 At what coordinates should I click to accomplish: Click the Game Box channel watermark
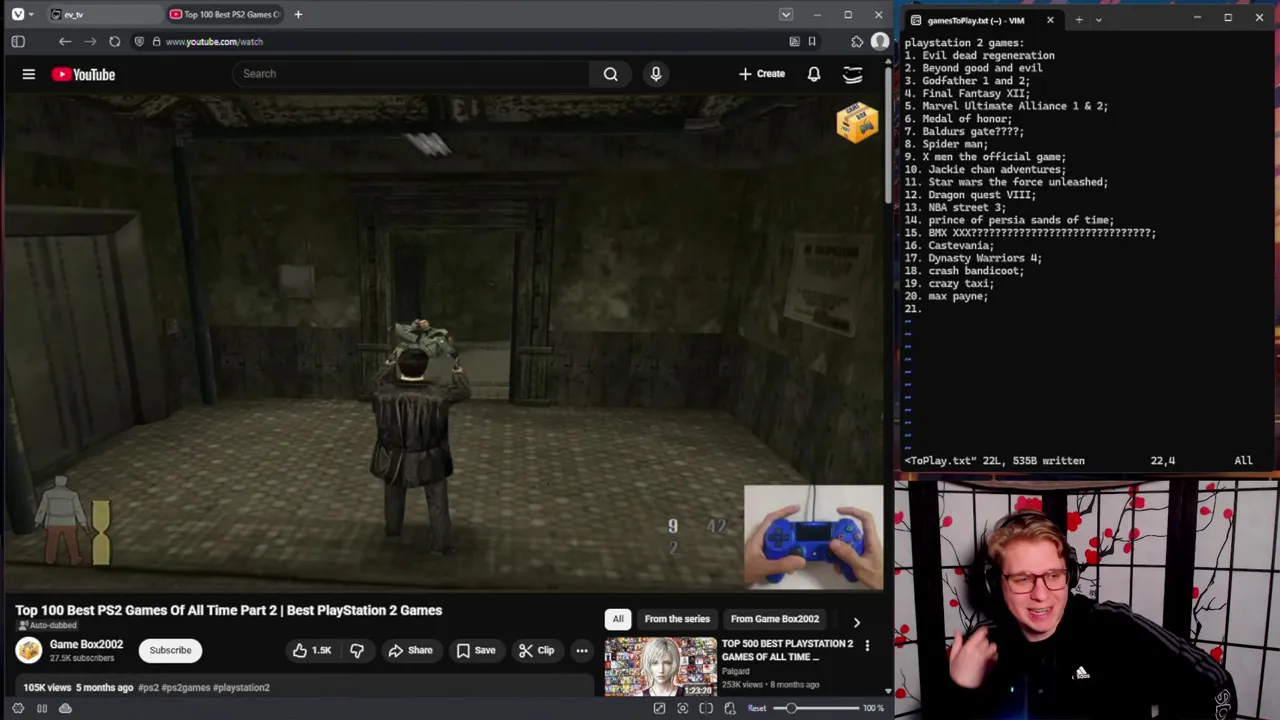coord(857,123)
